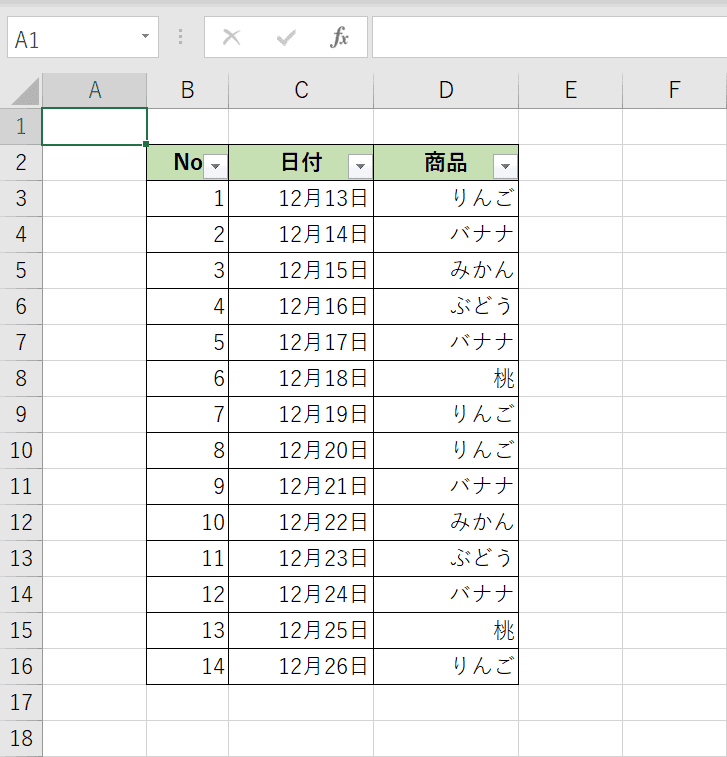
Task: Click the 日付 header cell
Action: 301,163
